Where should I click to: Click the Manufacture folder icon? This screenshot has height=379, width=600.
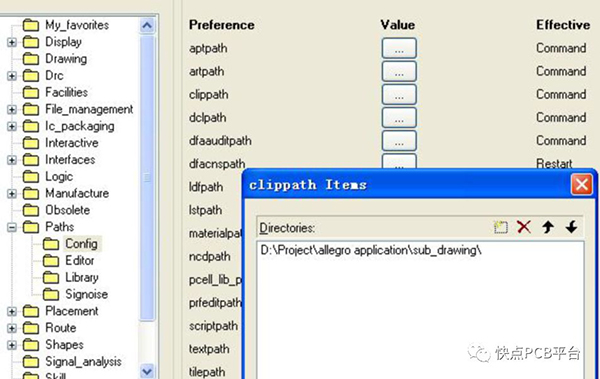[31, 194]
